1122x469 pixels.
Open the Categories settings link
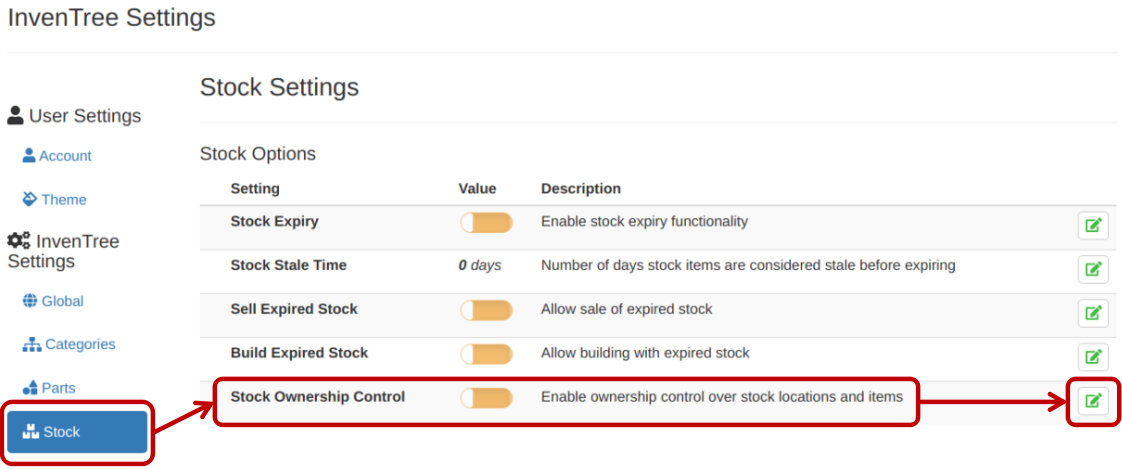coord(80,344)
